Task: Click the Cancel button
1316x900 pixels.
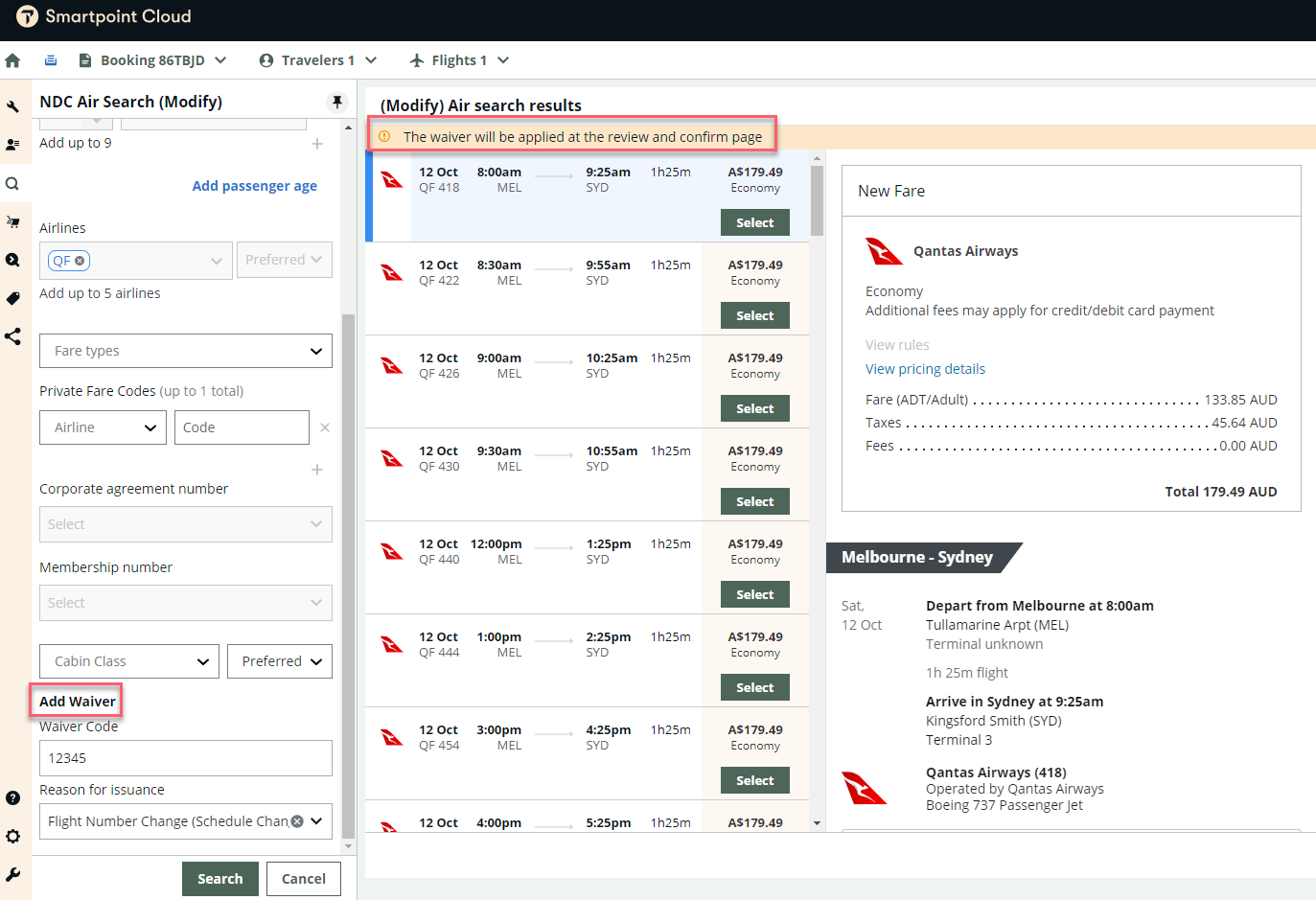Action: [304, 879]
